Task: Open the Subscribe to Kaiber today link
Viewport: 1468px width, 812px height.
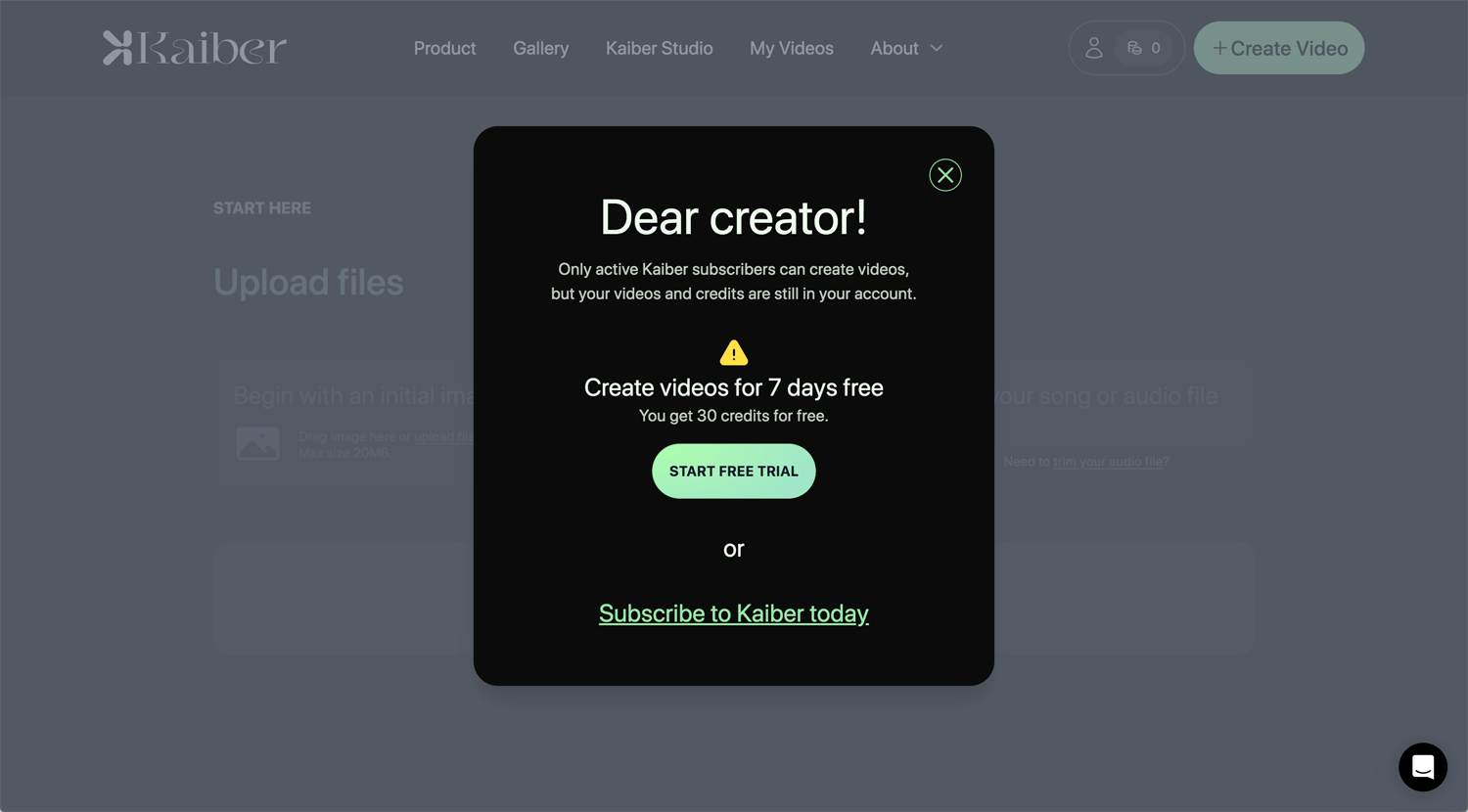Action: [734, 613]
